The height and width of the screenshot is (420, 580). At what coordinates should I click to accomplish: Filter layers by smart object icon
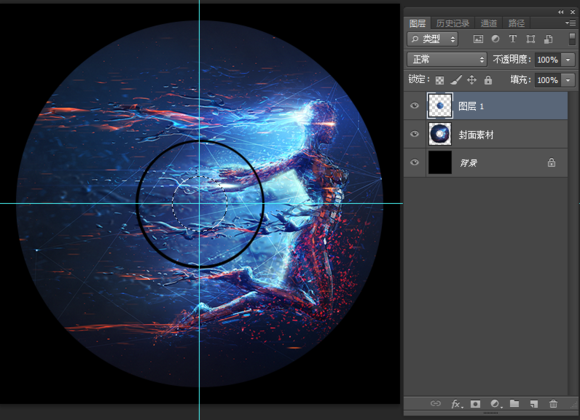click(548, 39)
